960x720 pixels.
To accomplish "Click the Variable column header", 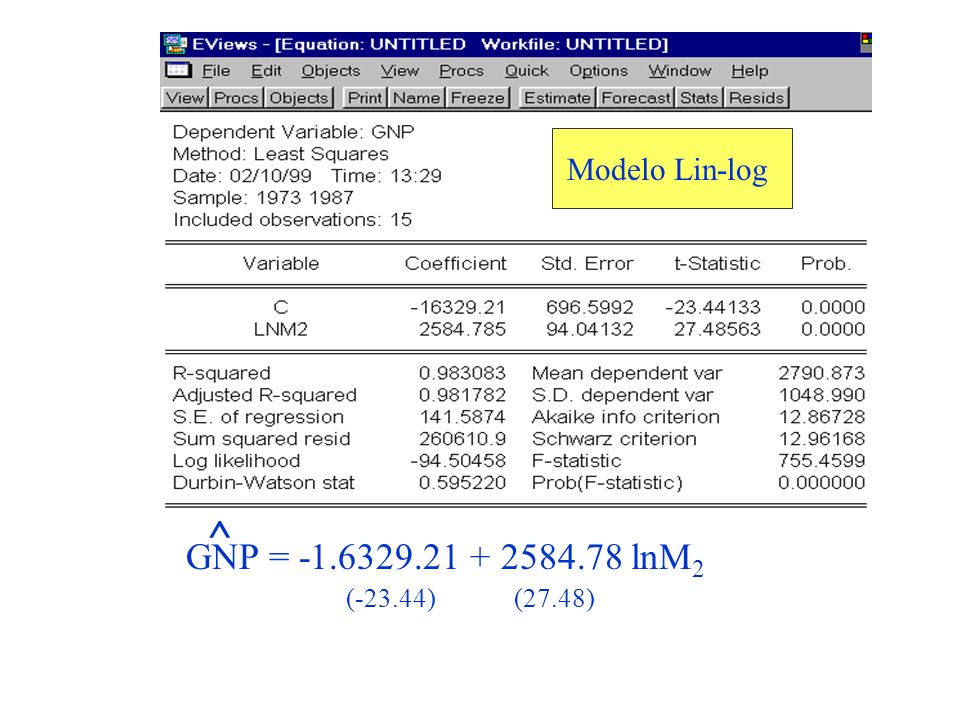I will click(281, 264).
